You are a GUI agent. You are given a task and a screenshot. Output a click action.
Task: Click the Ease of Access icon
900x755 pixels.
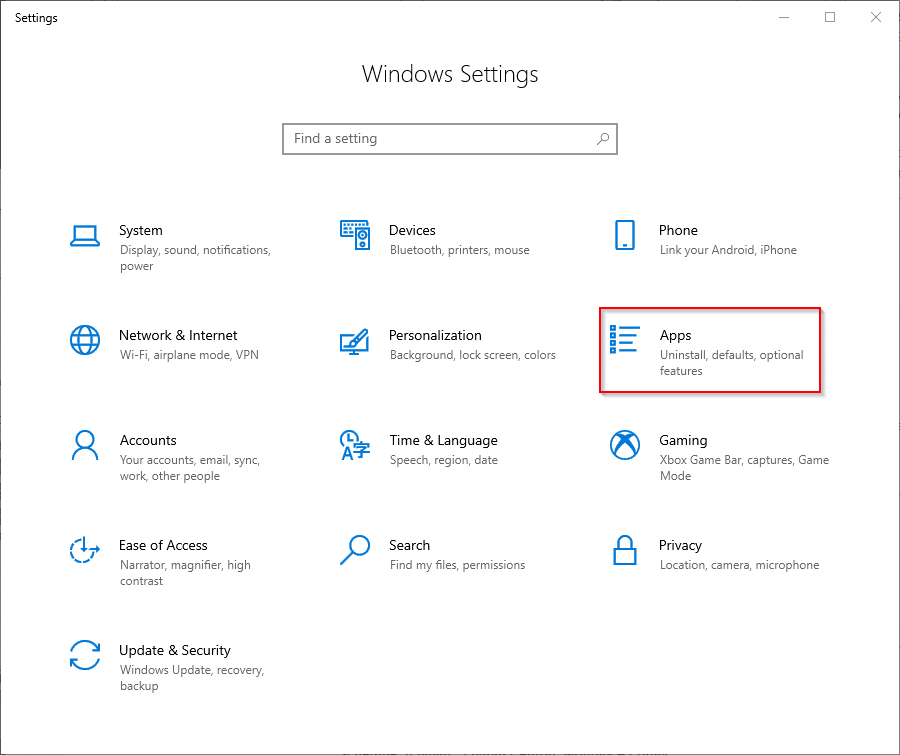click(x=85, y=549)
